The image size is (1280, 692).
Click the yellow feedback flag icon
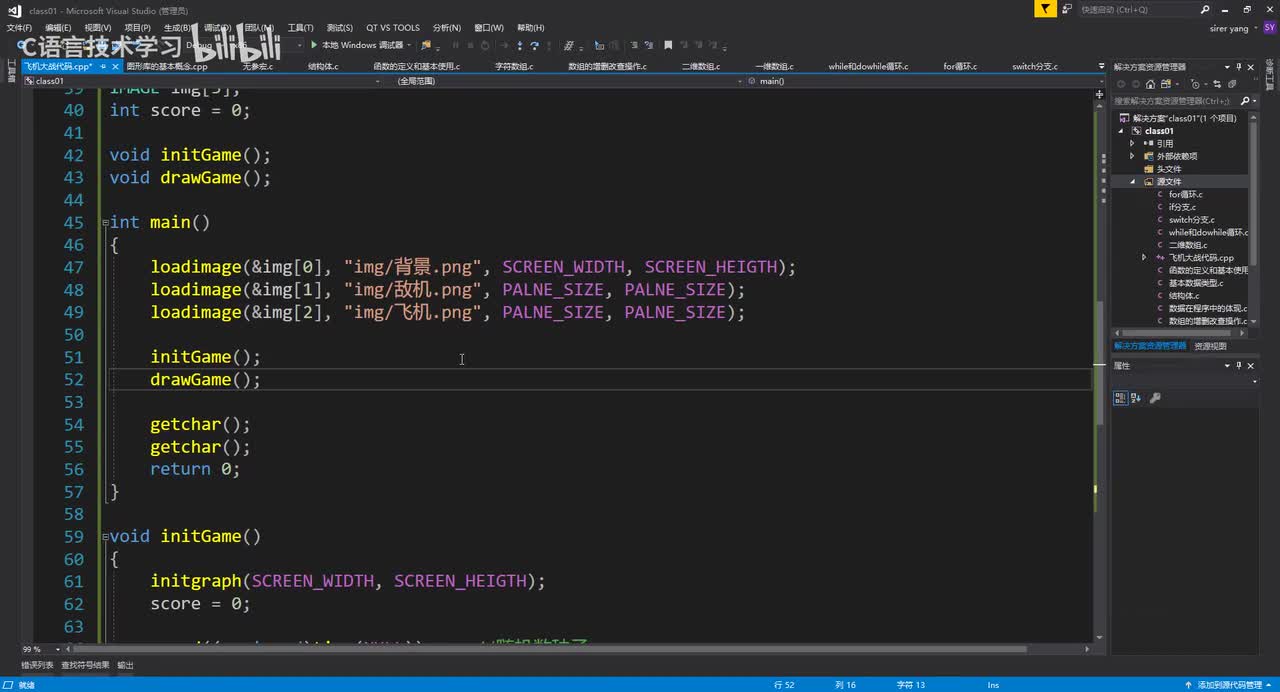(x=1045, y=9)
